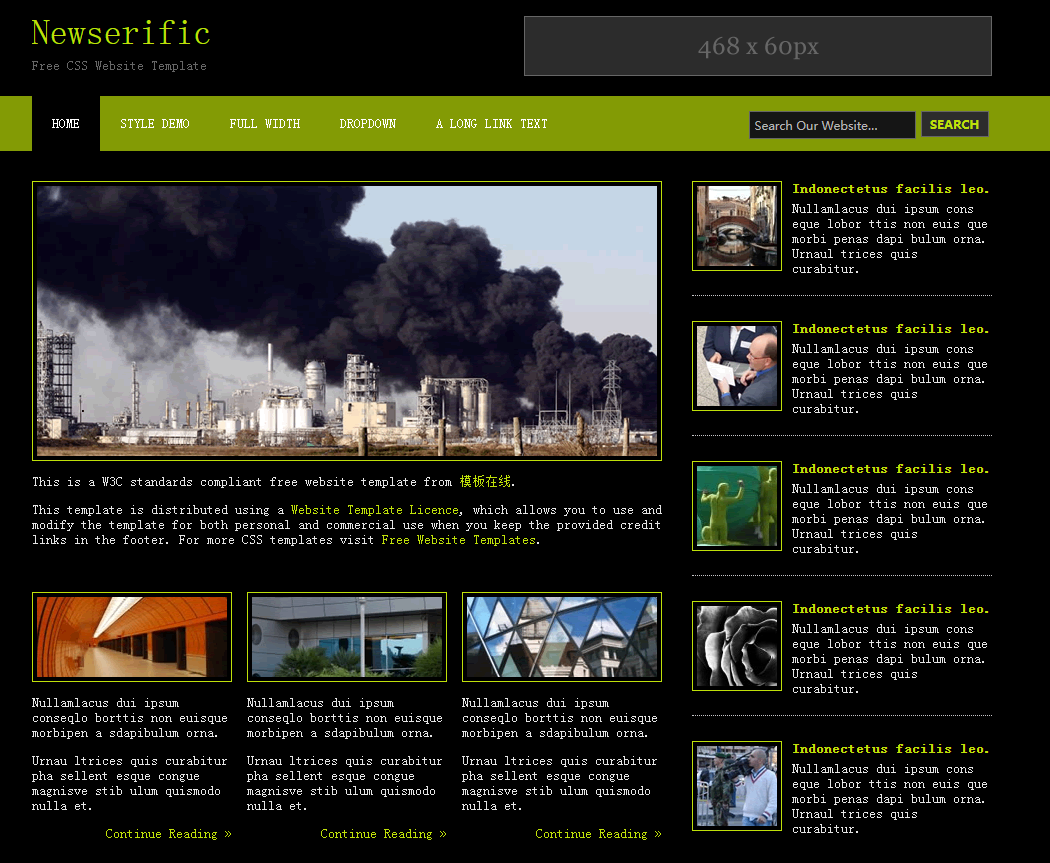Visit the Free Website Templates link

point(459,540)
